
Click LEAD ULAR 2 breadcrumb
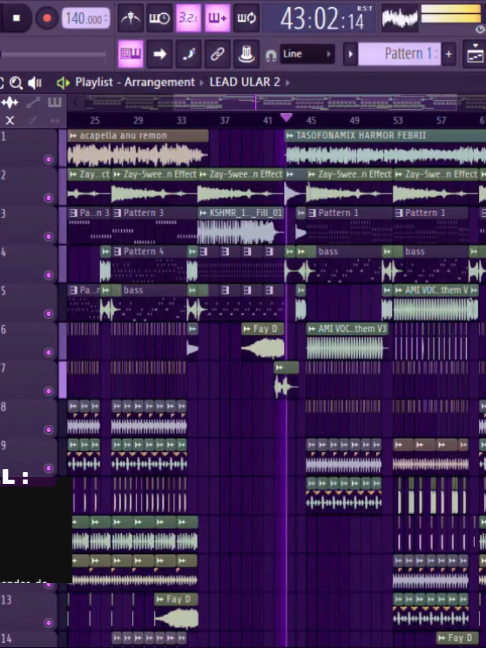(x=245, y=82)
